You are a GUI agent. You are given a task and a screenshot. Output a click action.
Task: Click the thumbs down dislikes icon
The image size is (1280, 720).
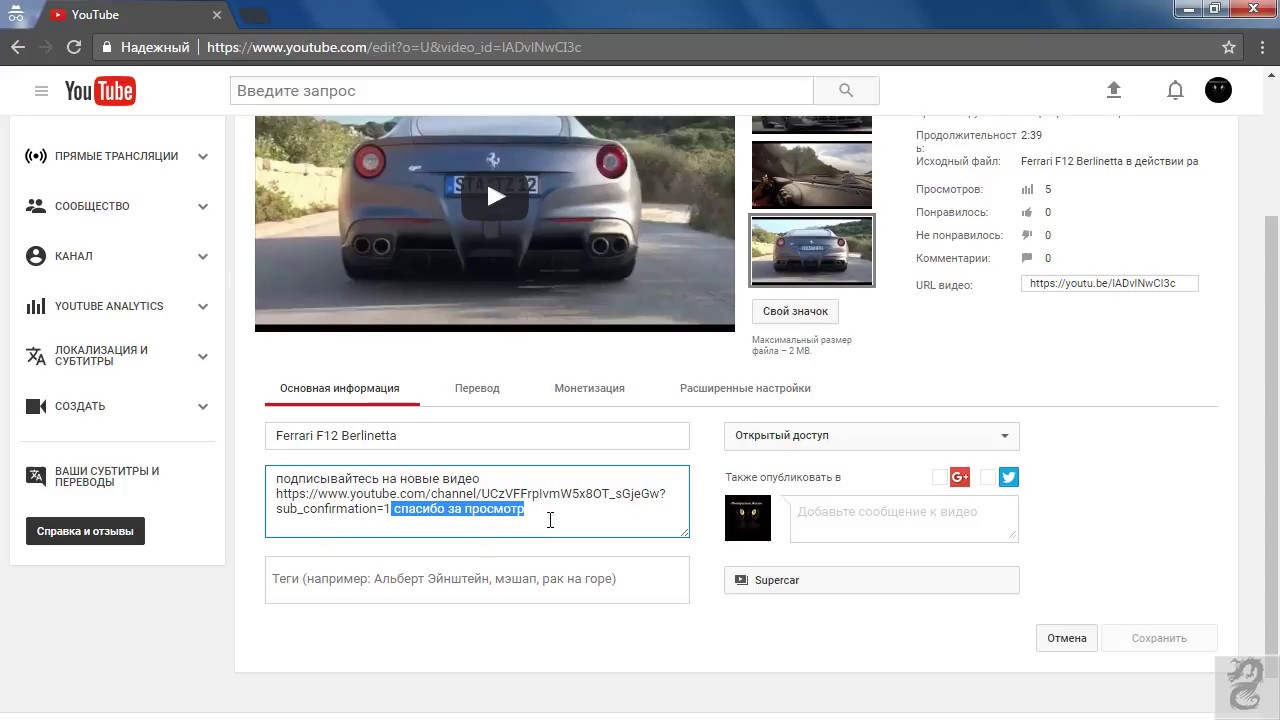click(x=1027, y=235)
